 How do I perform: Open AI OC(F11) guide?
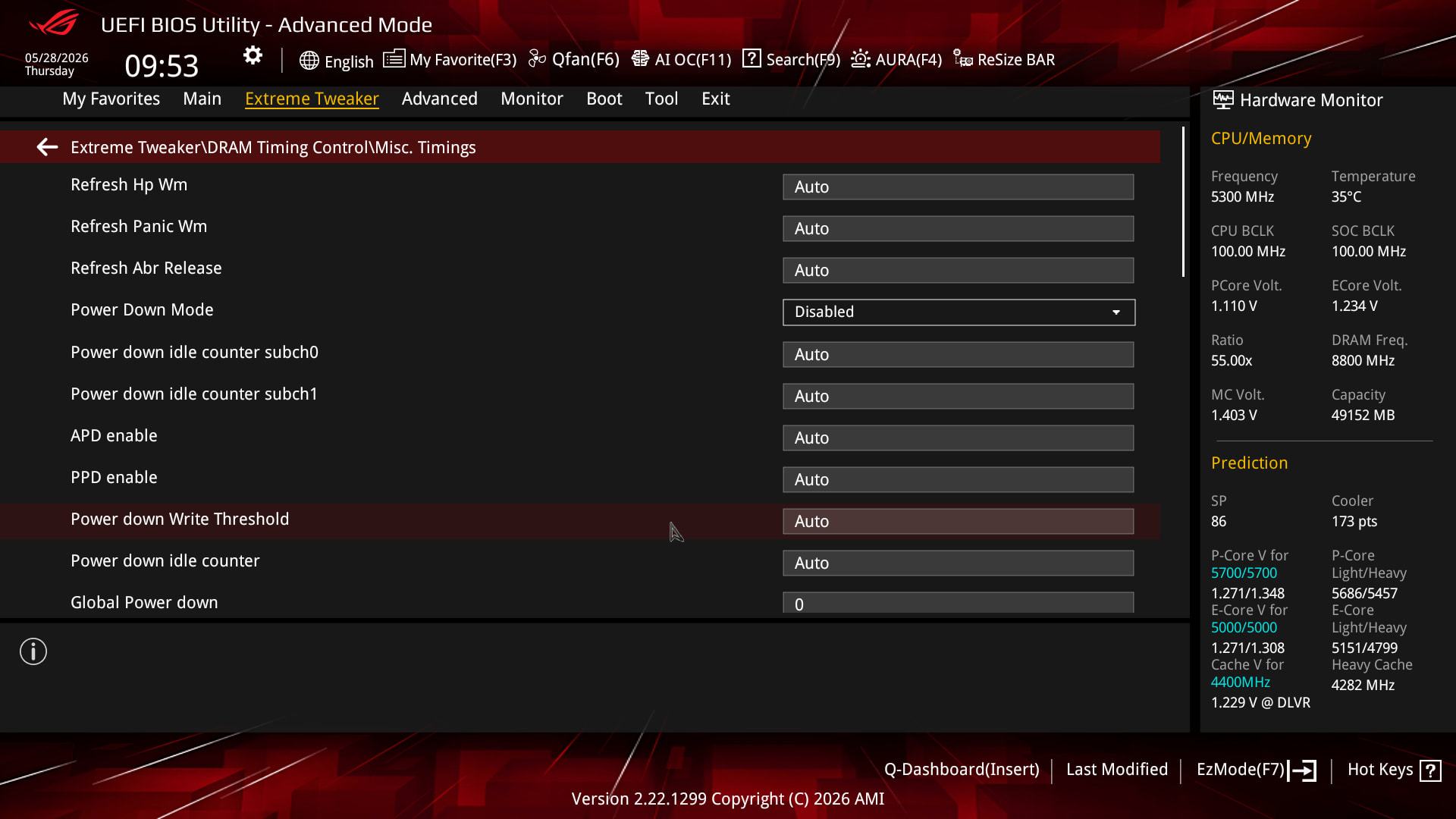[693, 60]
